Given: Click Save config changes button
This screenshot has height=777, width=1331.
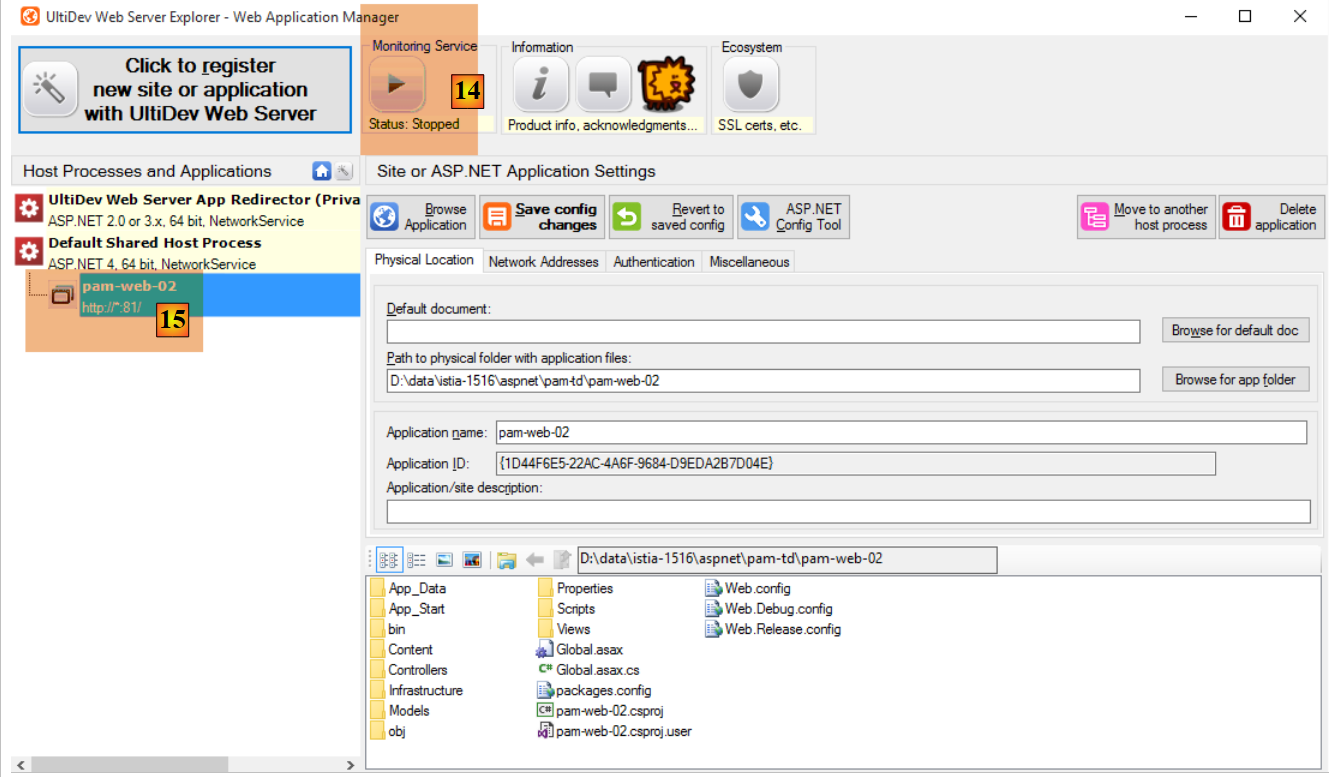Looking at the screenshot, I should 541,217.
